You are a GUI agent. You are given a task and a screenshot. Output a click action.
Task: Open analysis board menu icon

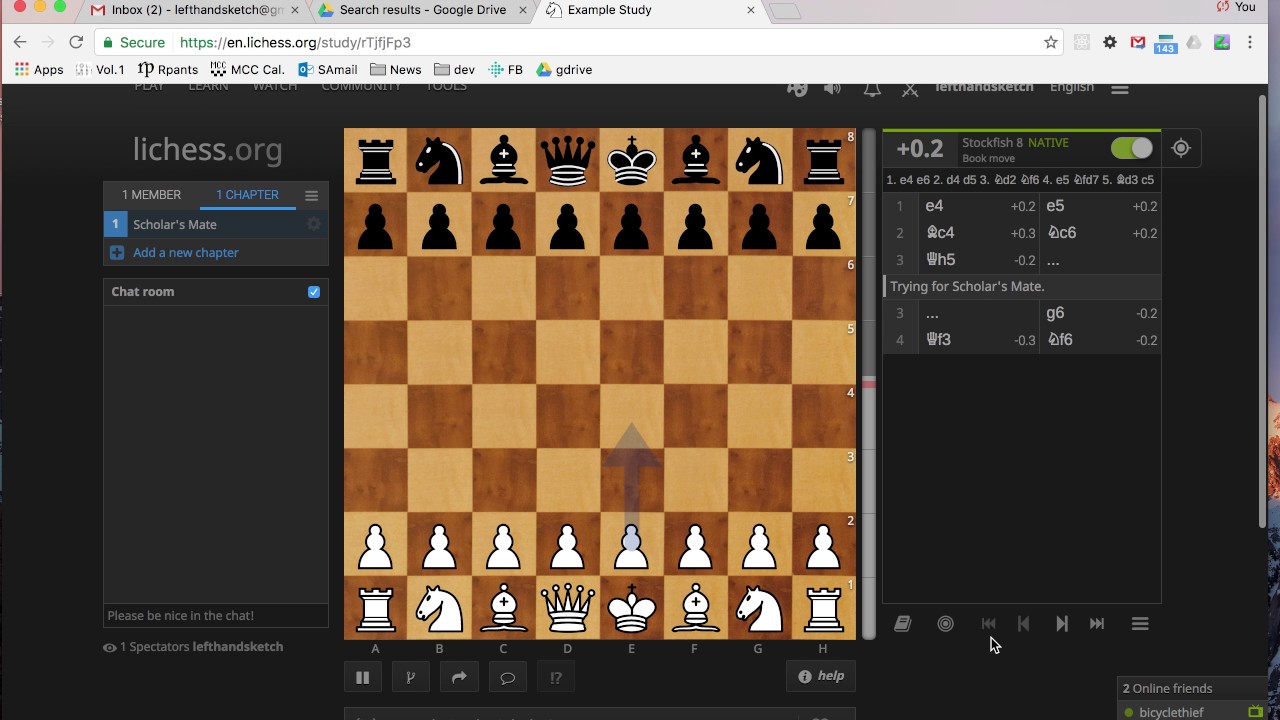pyautogui.click(x=1140, y=624)
